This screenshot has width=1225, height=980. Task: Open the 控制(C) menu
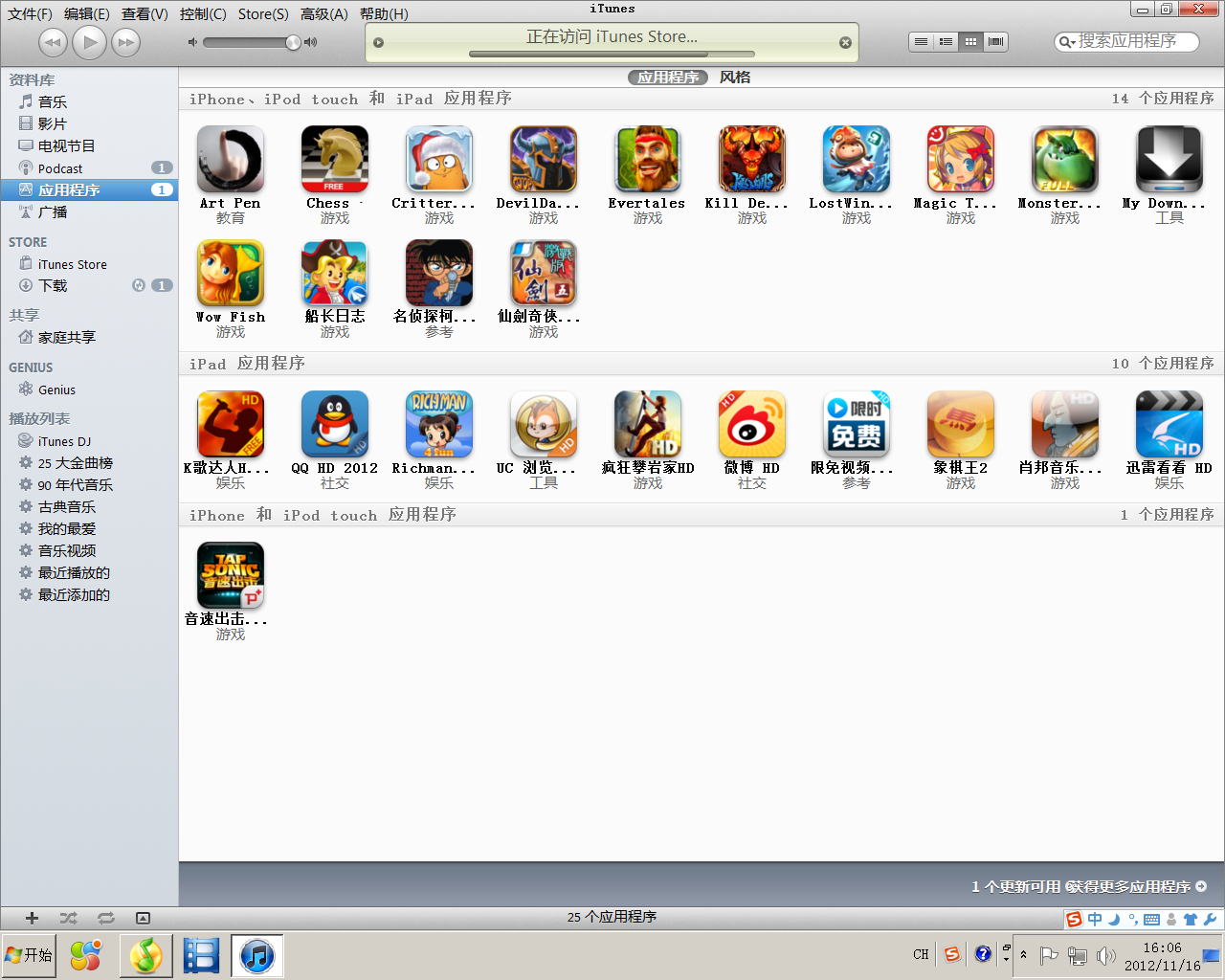pos(203,13)
